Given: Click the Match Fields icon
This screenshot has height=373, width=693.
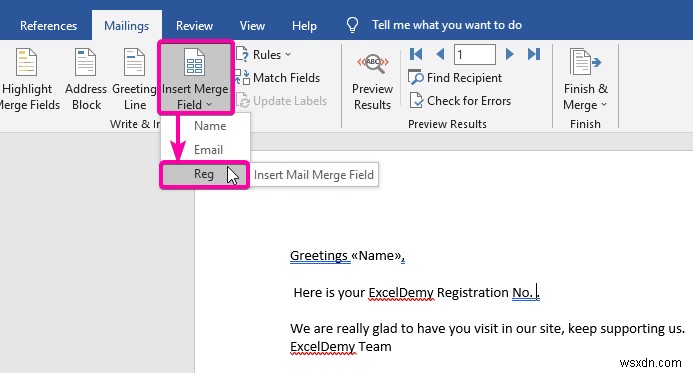Looking at the screenshot, I should [x=242, y=77].
